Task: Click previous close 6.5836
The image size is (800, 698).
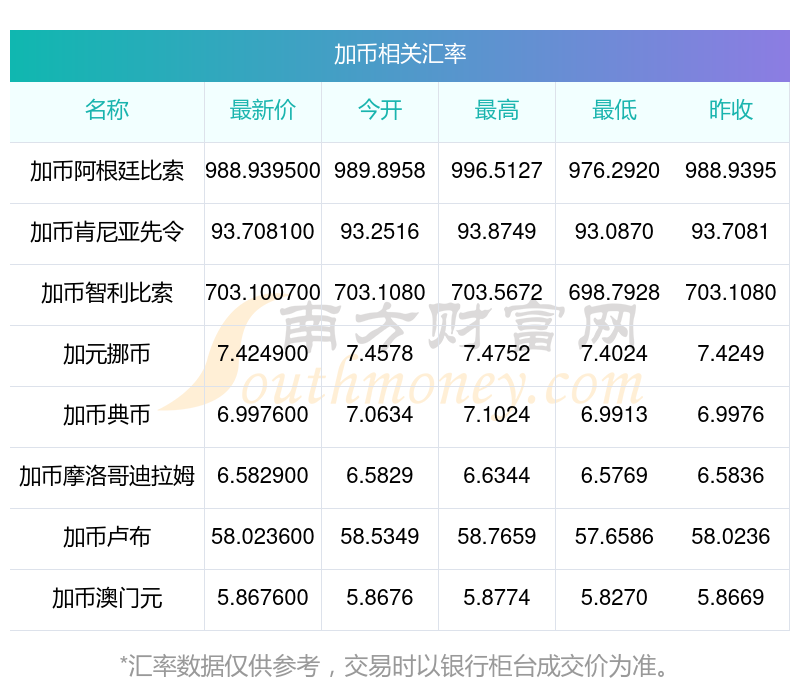Action: 731,476
